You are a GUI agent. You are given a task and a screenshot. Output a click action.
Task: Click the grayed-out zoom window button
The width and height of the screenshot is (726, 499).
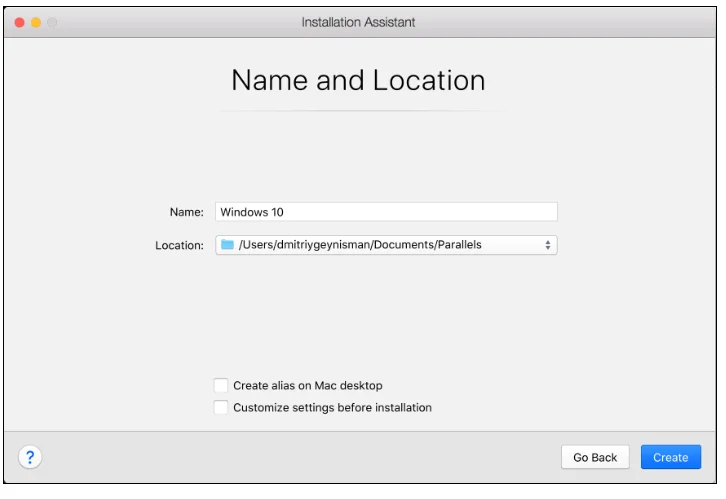(52, 22)
